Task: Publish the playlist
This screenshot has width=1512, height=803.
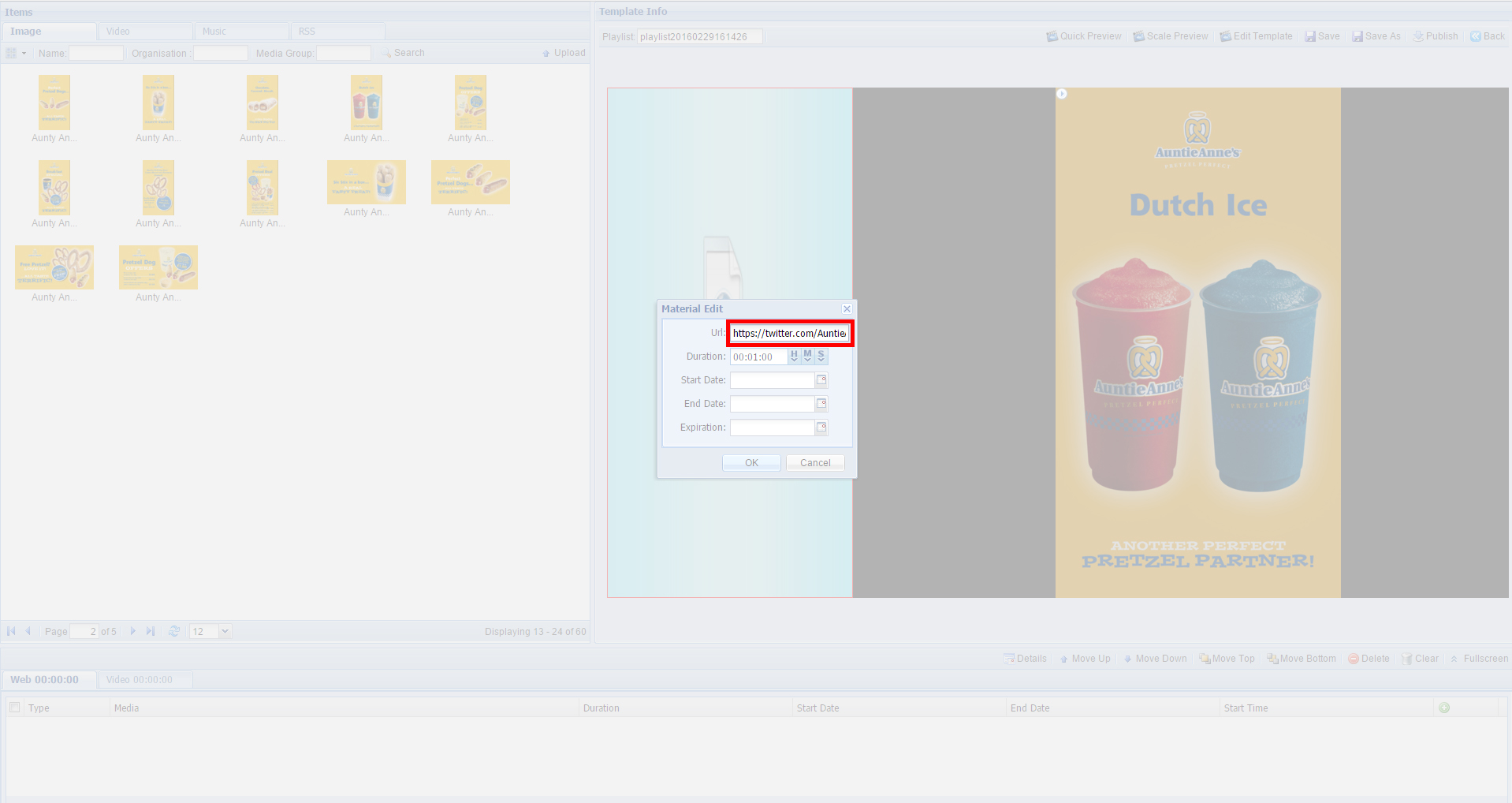Action: (1436, 36)
